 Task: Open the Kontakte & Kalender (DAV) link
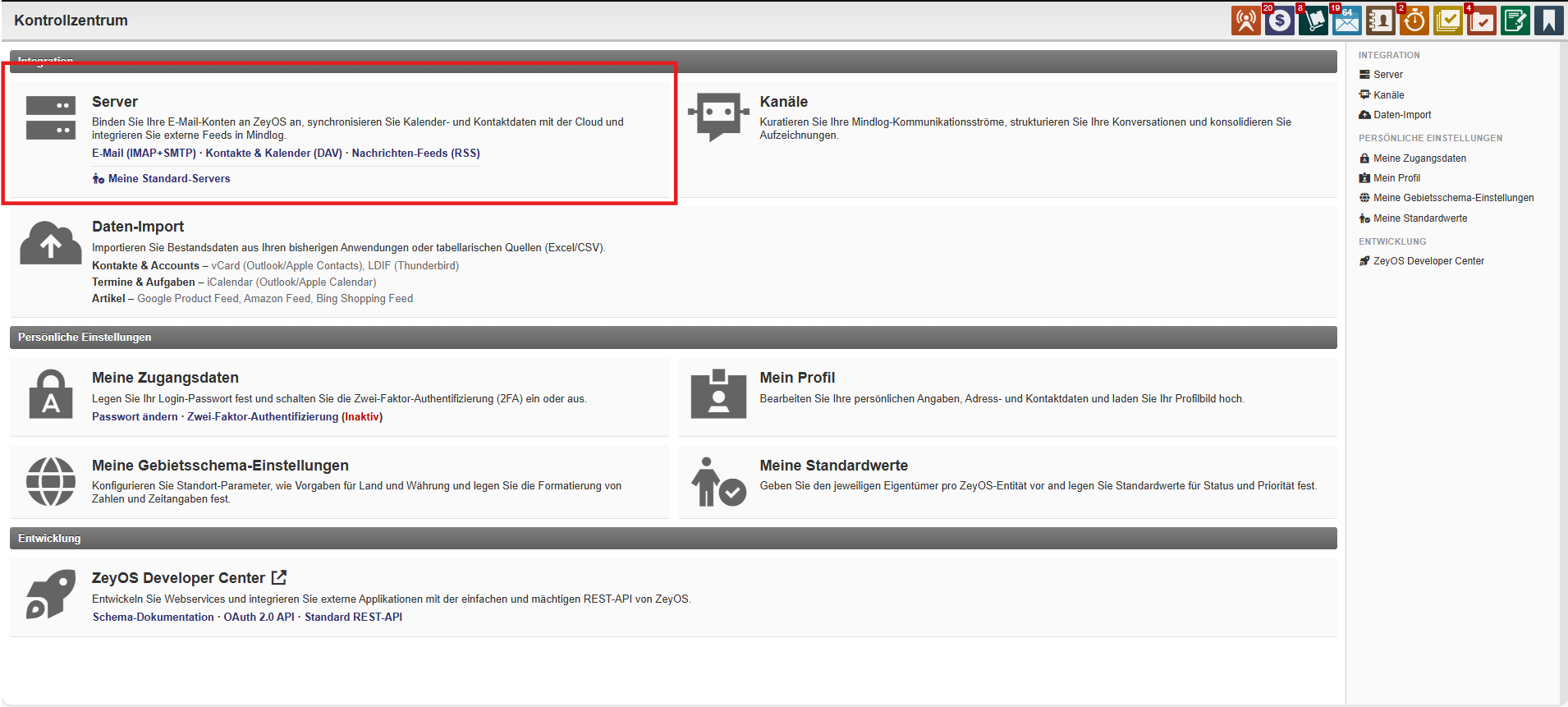click(x=274, y=154)
